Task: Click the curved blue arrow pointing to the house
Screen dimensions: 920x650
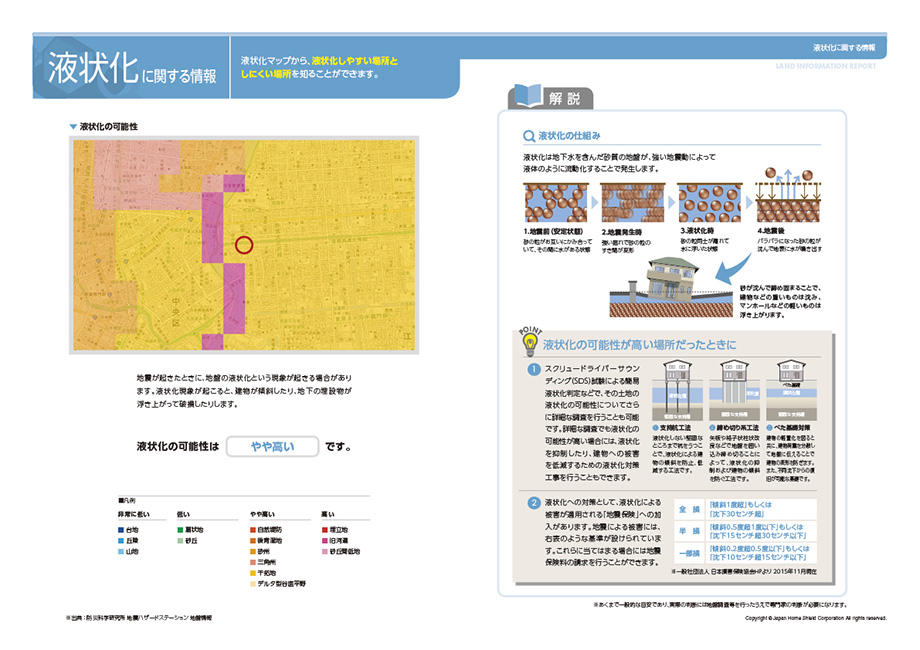Action: [733, 269]
